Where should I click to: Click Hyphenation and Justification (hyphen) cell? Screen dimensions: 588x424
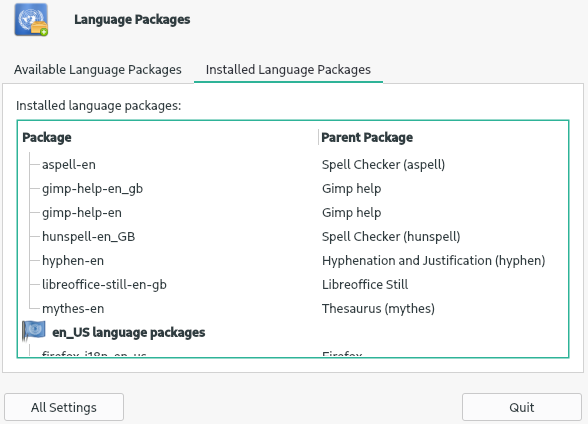434,261
